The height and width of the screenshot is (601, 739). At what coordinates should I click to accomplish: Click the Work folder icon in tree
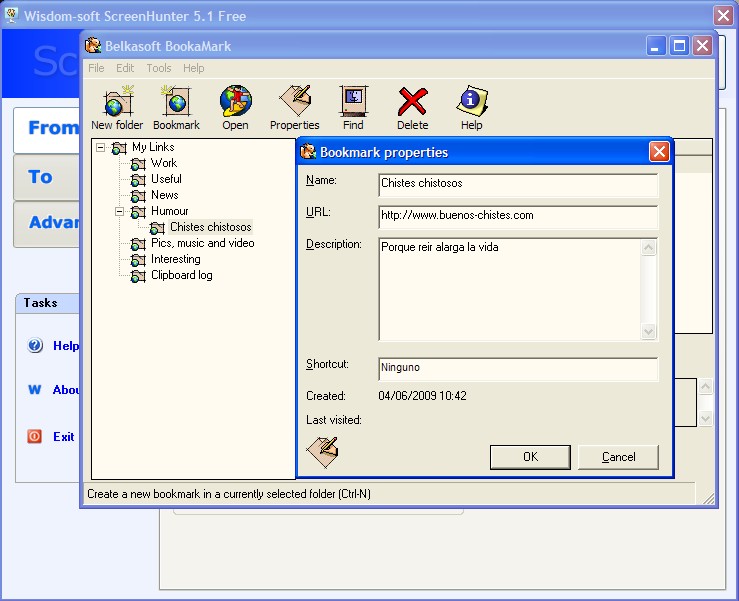pos(138,164)
